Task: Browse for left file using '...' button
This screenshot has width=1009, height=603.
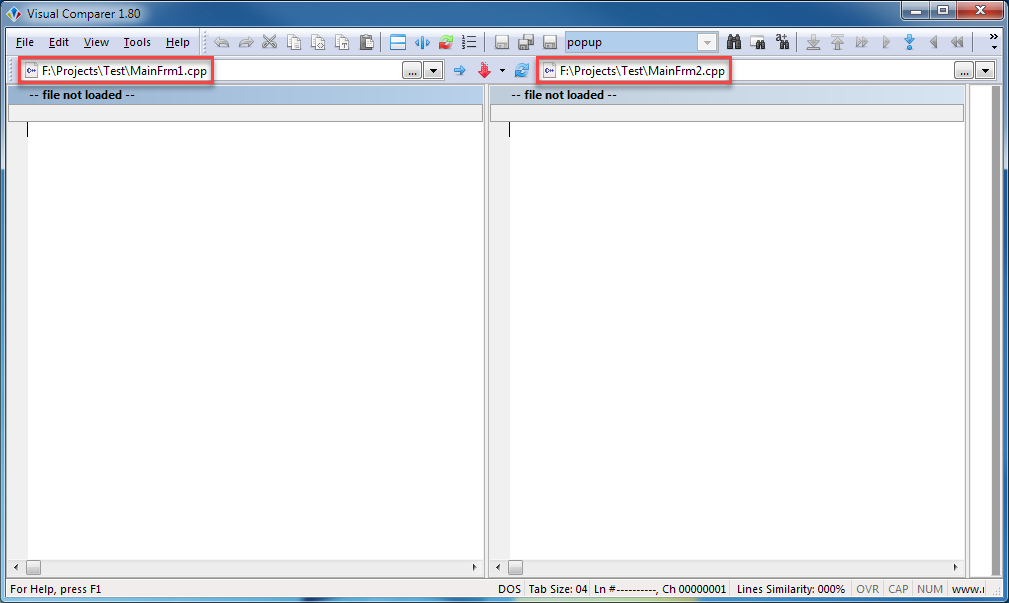Action: (412, 70)
